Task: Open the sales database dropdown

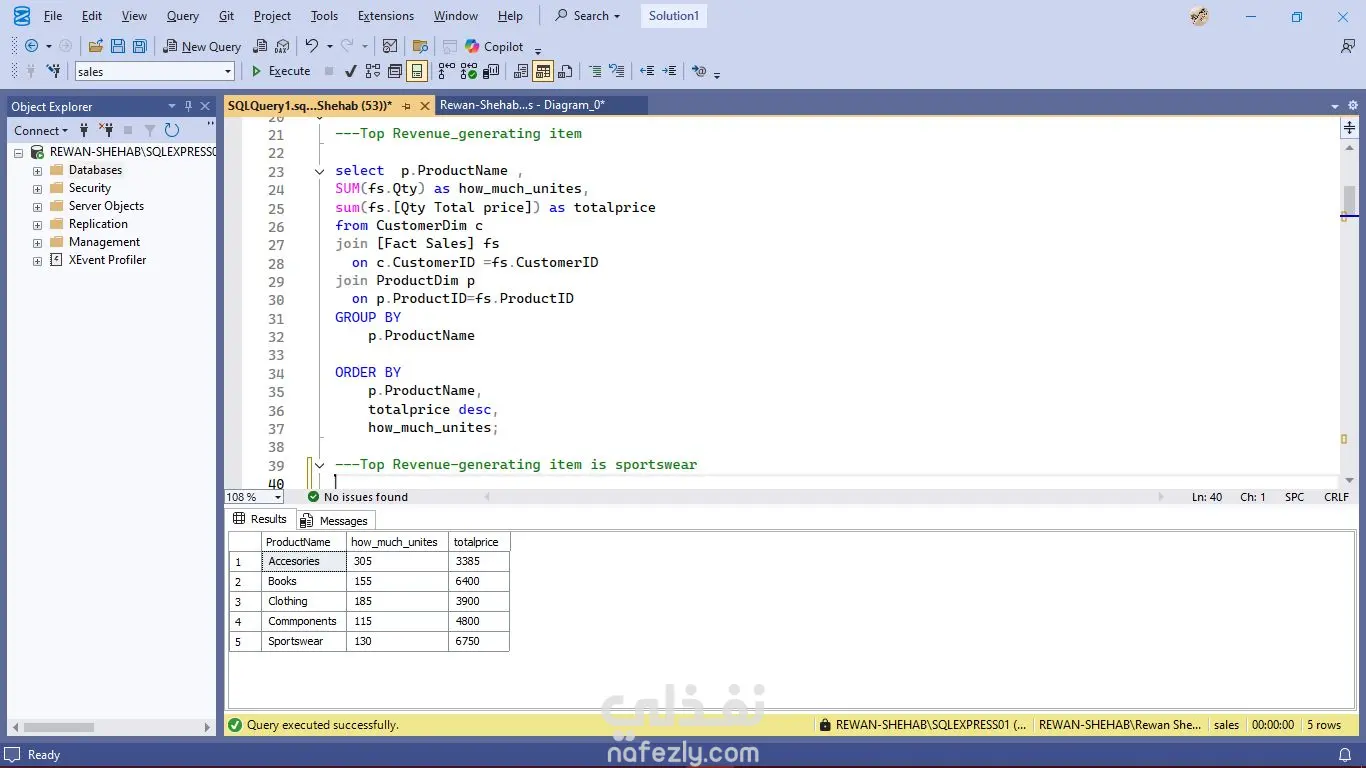Action: point(228,71)
